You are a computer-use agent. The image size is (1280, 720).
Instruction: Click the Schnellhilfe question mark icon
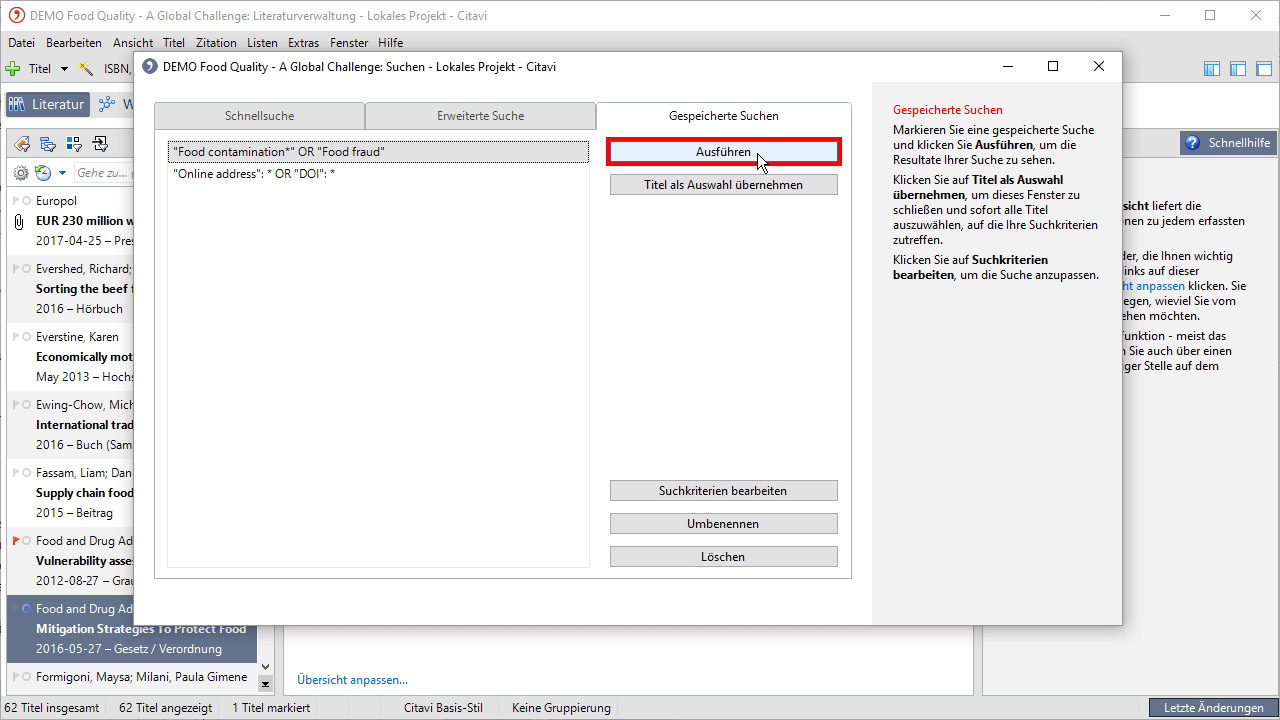tap(1192, 143)
